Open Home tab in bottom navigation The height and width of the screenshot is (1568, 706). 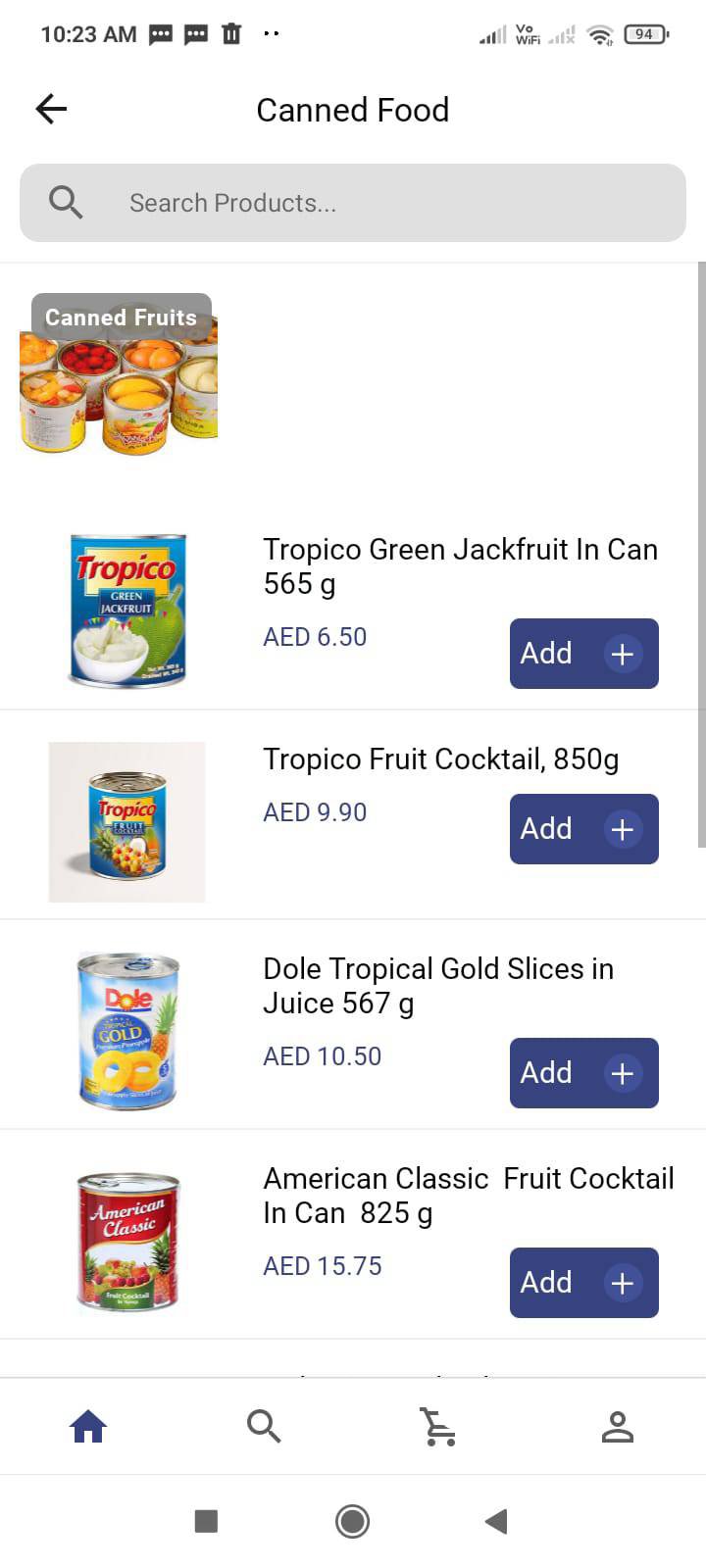point(88,1426)
